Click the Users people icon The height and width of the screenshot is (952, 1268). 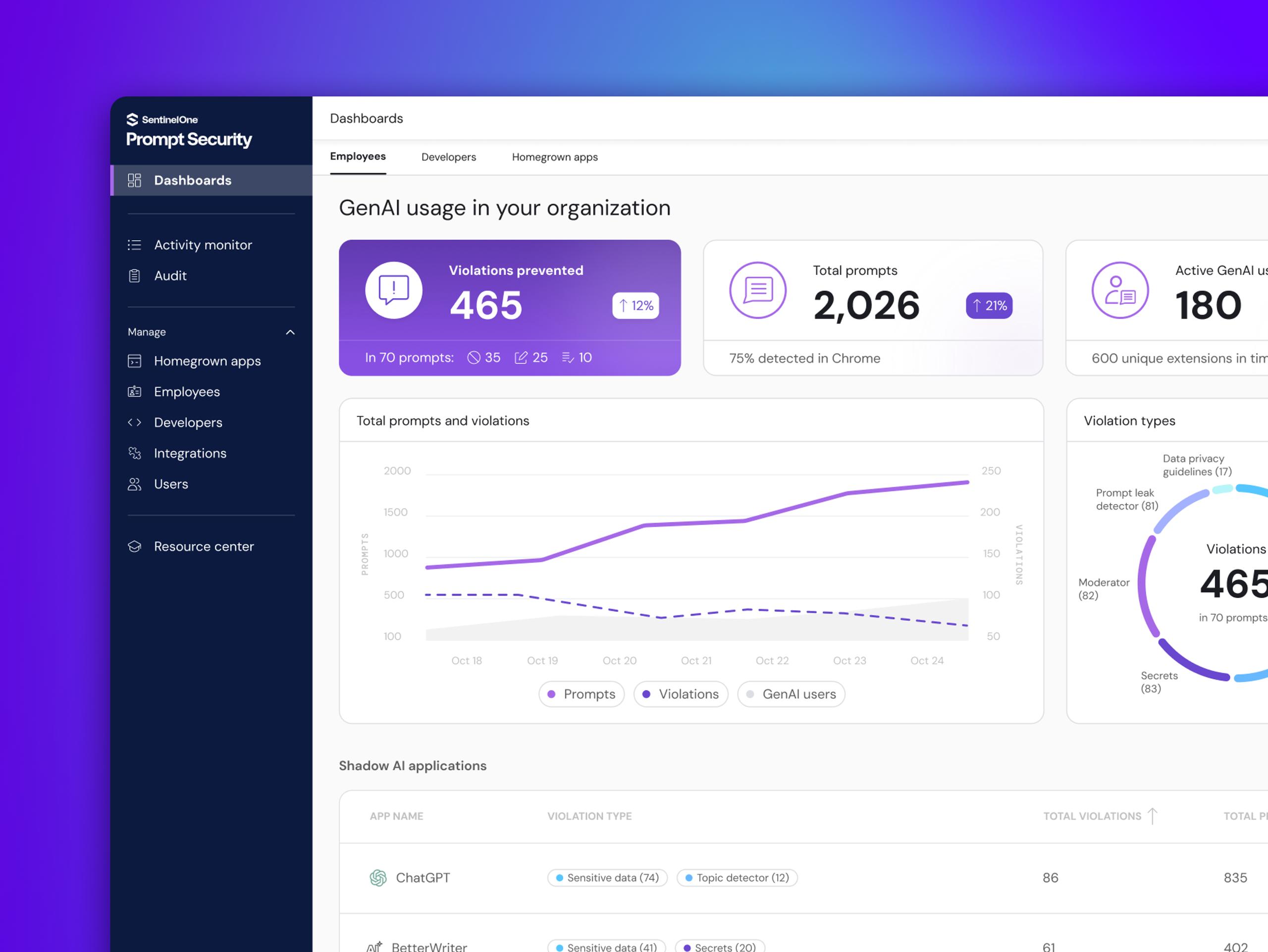tap(134, 484)
